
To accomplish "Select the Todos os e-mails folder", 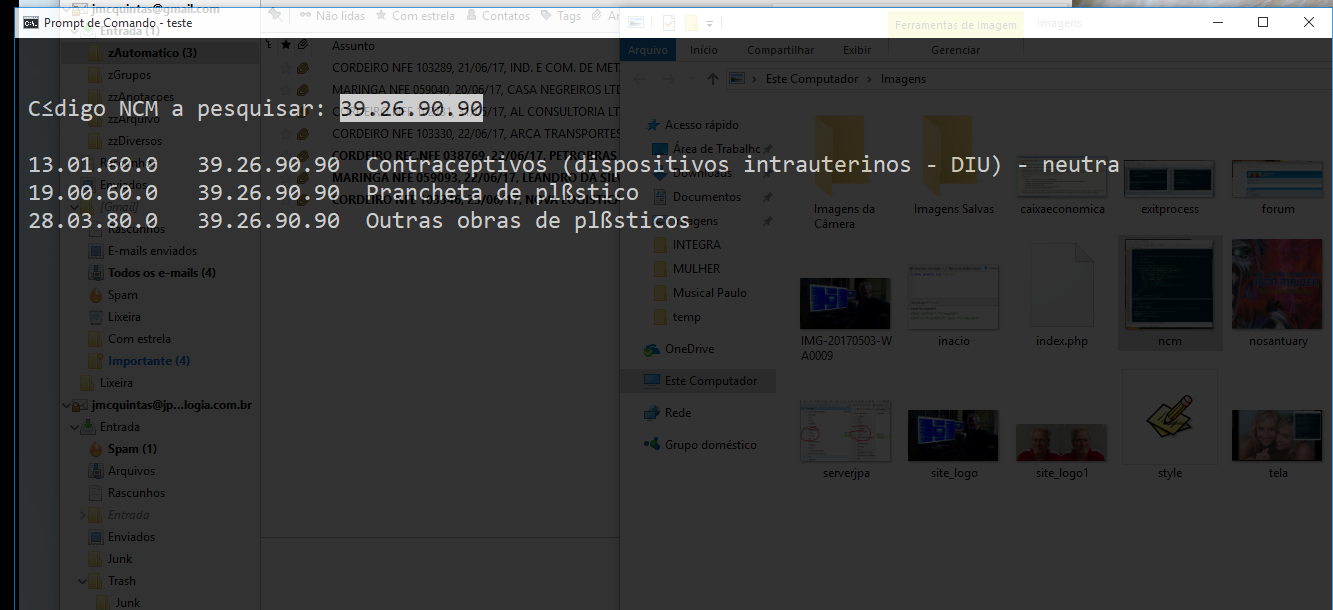I will coord(161,273).
